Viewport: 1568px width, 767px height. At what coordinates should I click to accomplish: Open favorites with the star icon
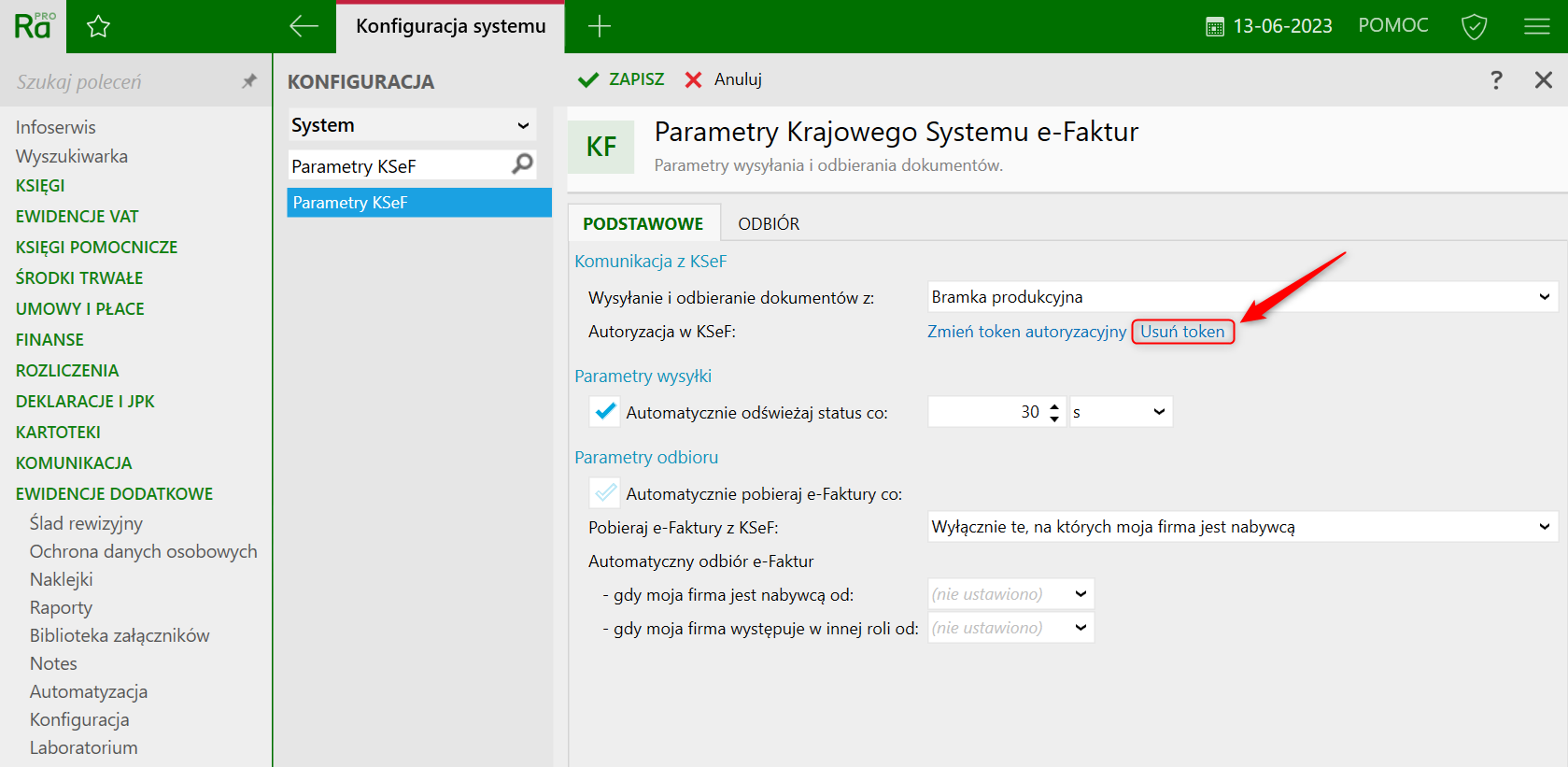(x=98, y=26)
